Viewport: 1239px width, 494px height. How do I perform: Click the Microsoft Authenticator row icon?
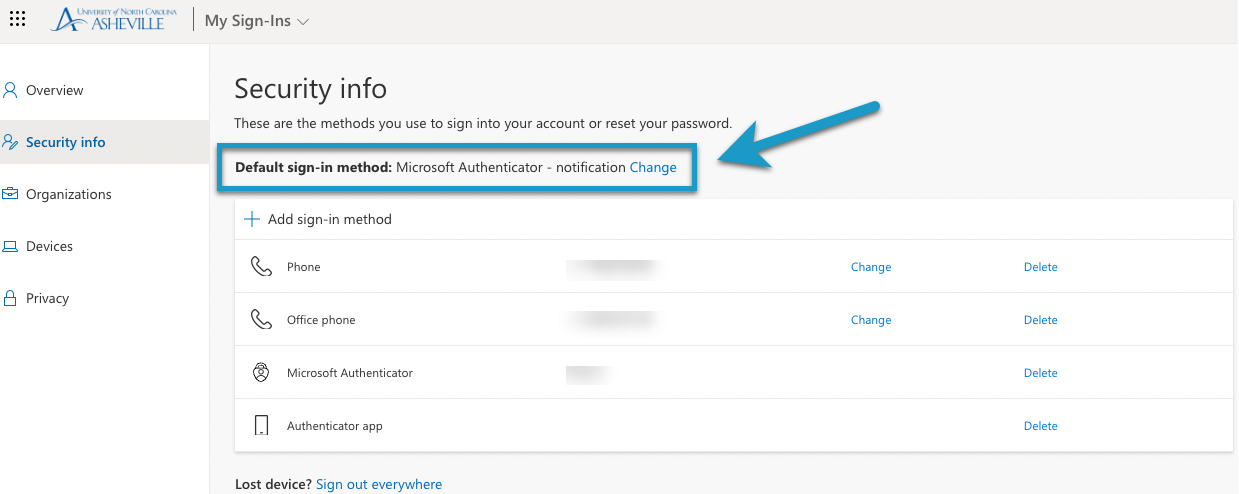click(261, 373)
